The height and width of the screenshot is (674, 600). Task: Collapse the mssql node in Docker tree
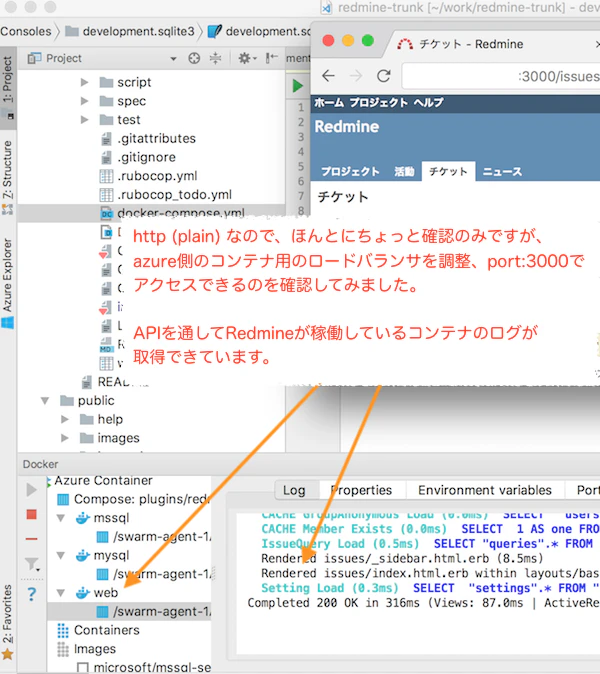61,518
